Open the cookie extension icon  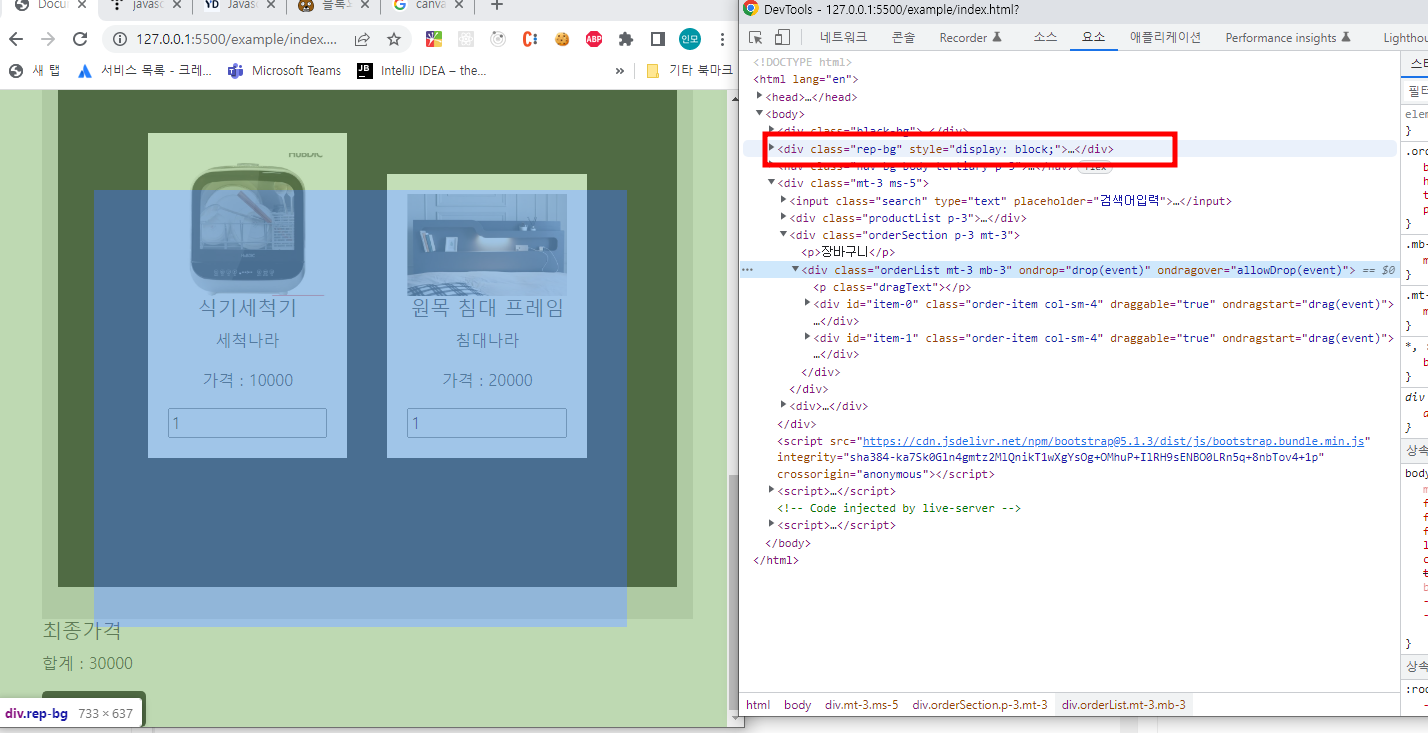tap(562, 40)
